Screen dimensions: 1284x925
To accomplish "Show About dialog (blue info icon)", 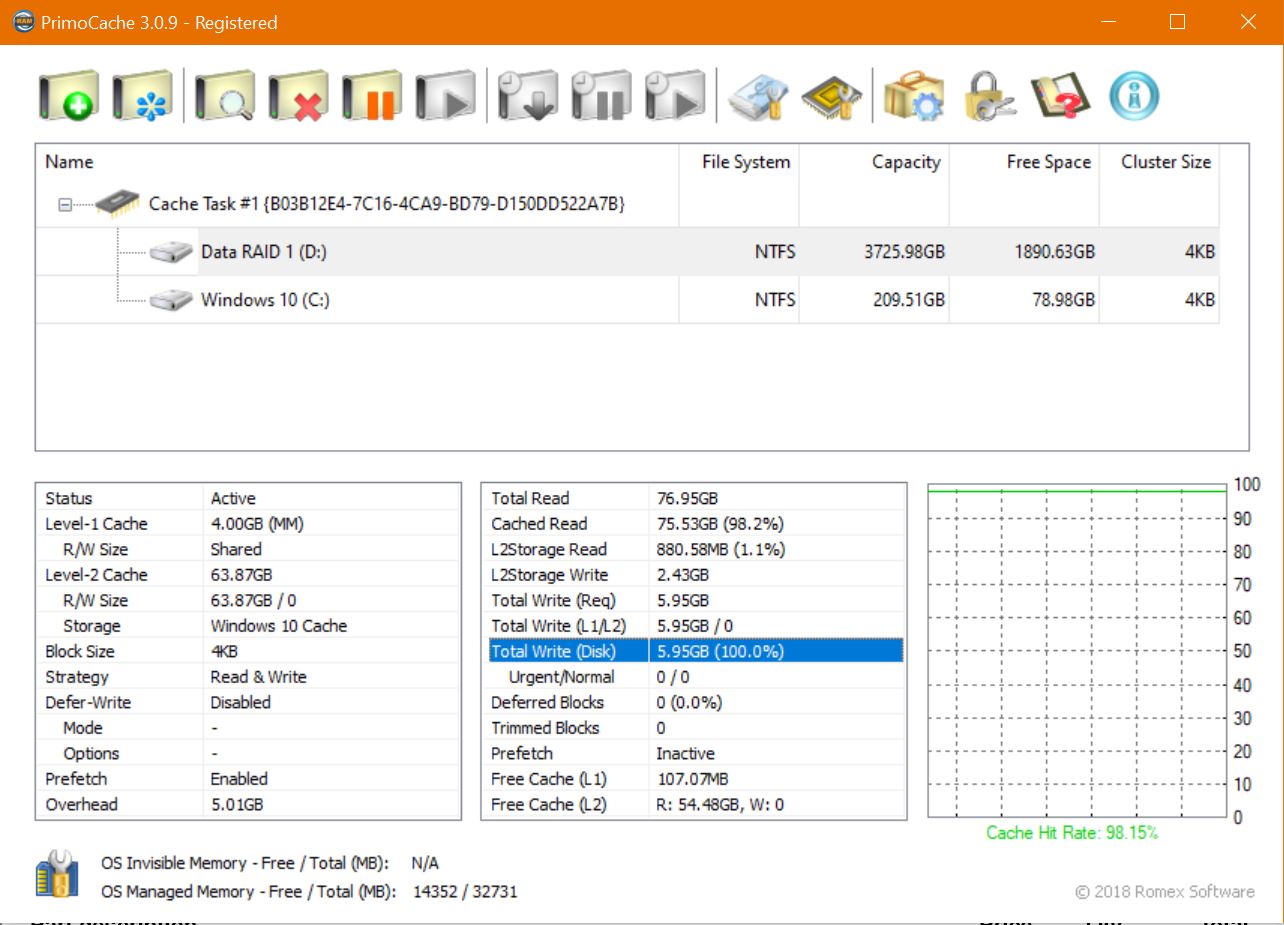I will coord(1134,97).
